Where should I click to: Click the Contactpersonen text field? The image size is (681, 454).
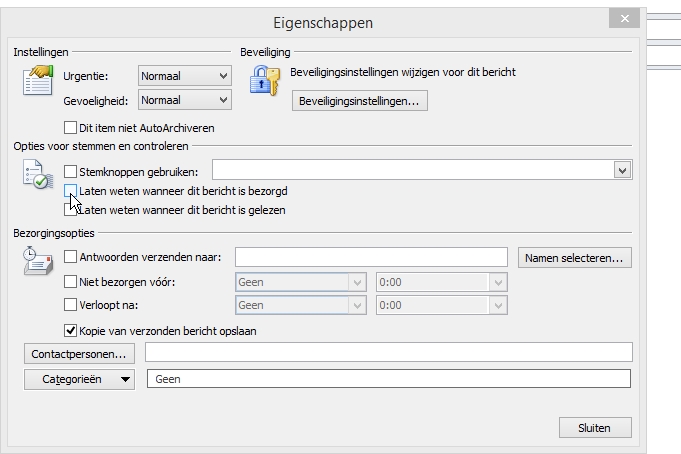tap(389, 352)
